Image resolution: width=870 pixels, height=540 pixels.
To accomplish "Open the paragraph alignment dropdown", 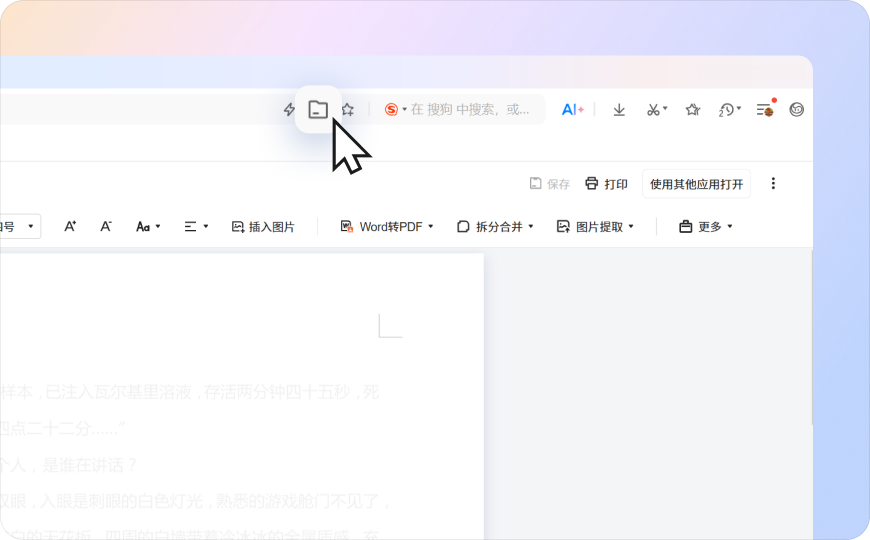I will click(x=196, y=226).
